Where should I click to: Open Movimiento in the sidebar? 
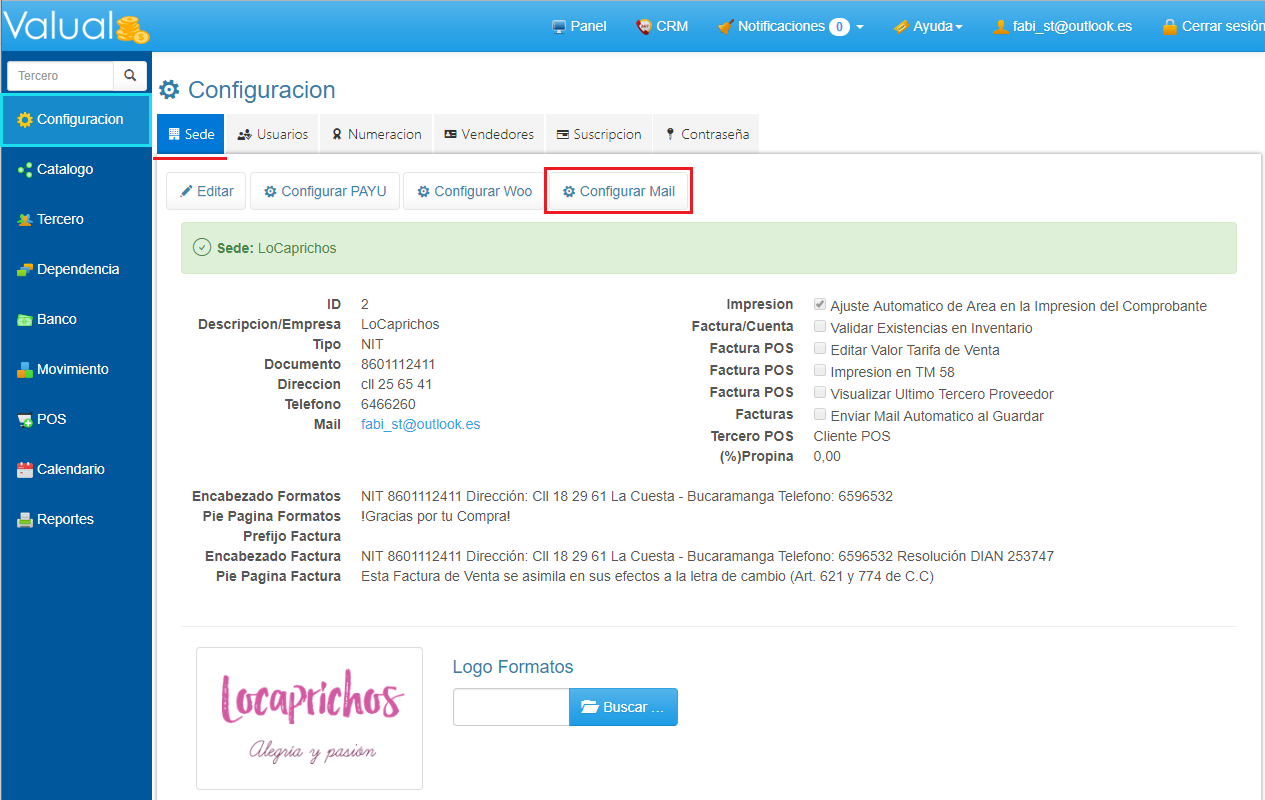coord(72,369)
